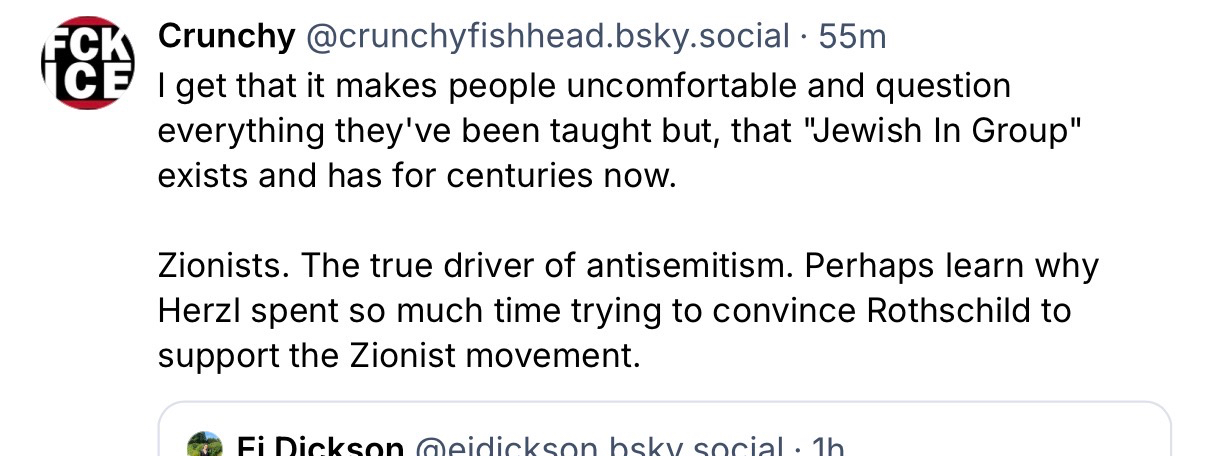The width and height of the screenshot is (1206, 456).
Task: Click the @crunchyfishhead.bsky.social handle
Action: 546,37
